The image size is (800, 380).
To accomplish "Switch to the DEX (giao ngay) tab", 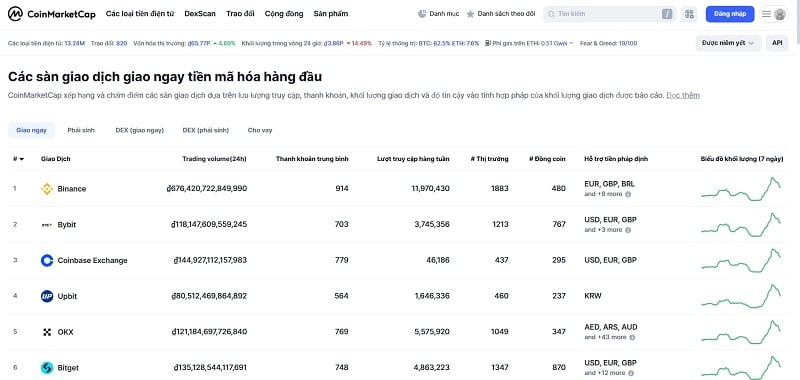I will (x=139, y=130).
